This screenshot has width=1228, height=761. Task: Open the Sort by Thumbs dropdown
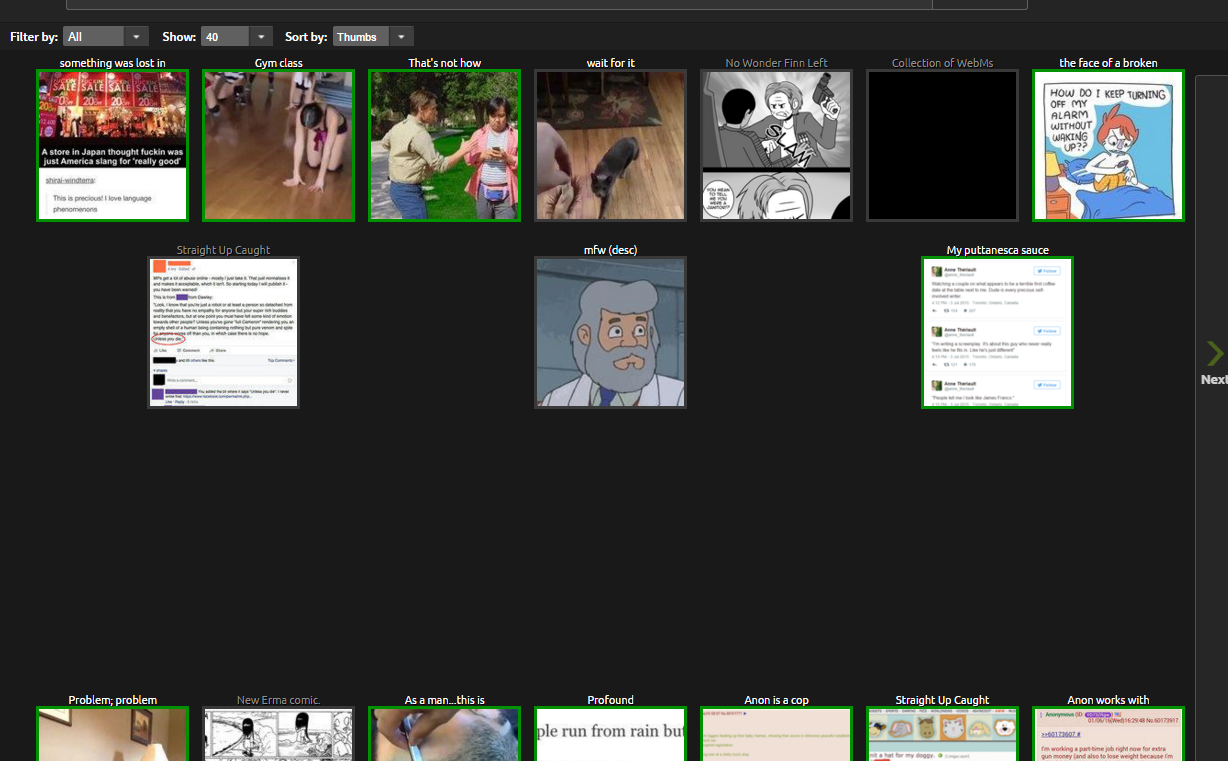point(372,37)
